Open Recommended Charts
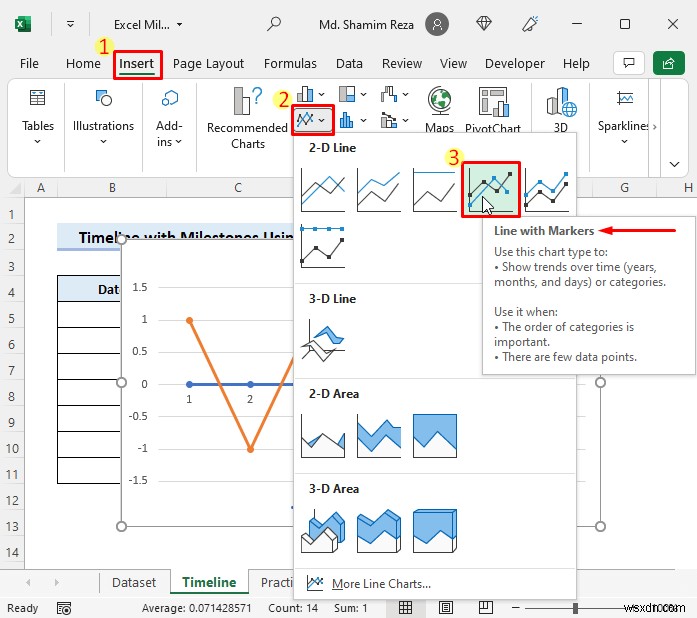Viewport: 697px width, 618px height. 247,117
